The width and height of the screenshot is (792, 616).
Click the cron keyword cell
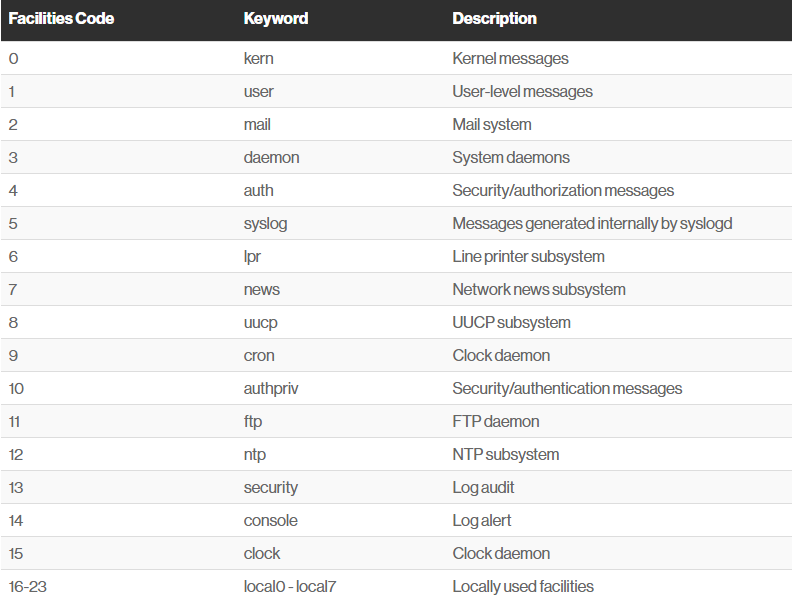click(259, 355)
